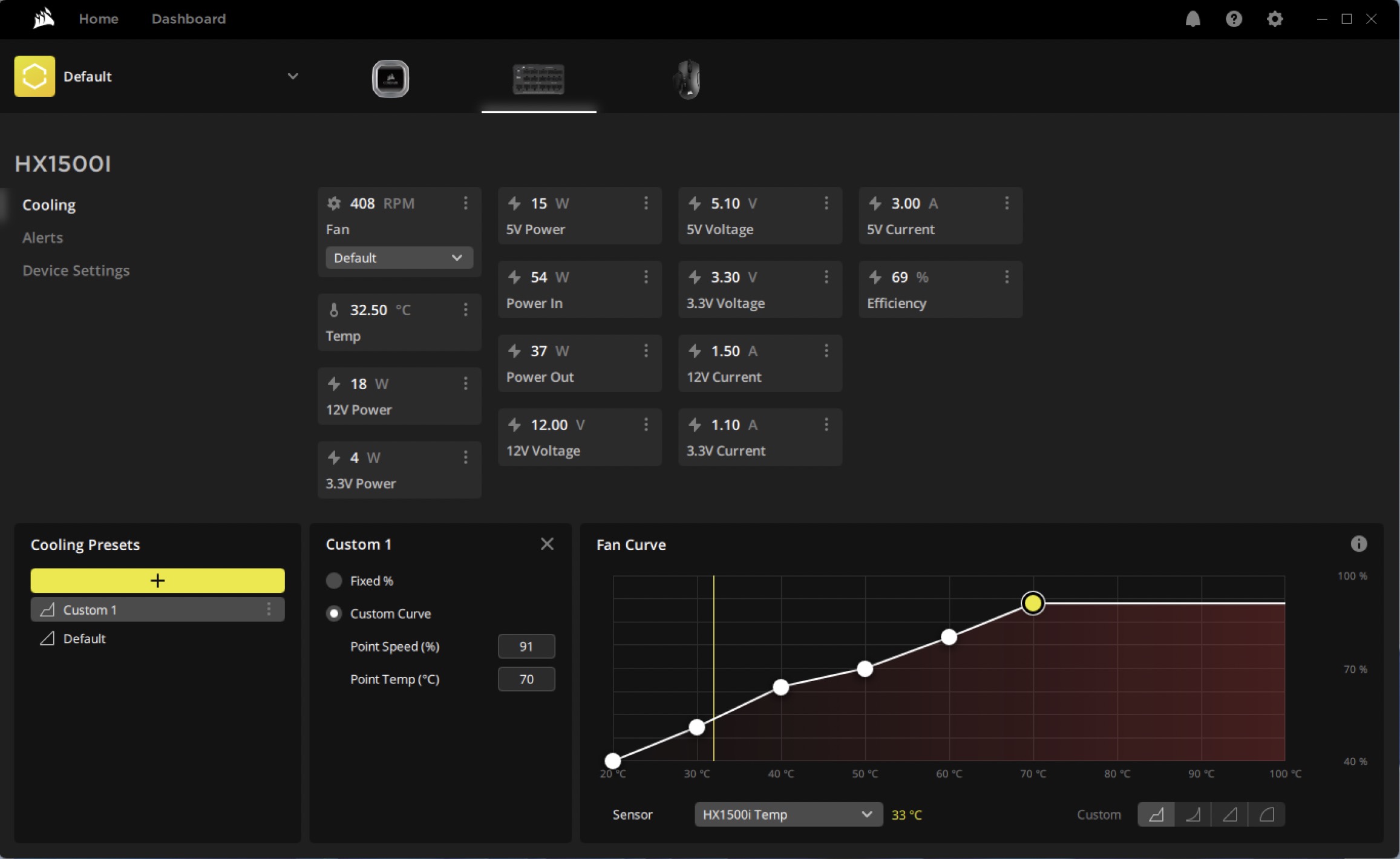Screen dimensions: 1400x859
Task: Open the settings gear icon
Action: pyautogui.click(x=1275, y=19)
